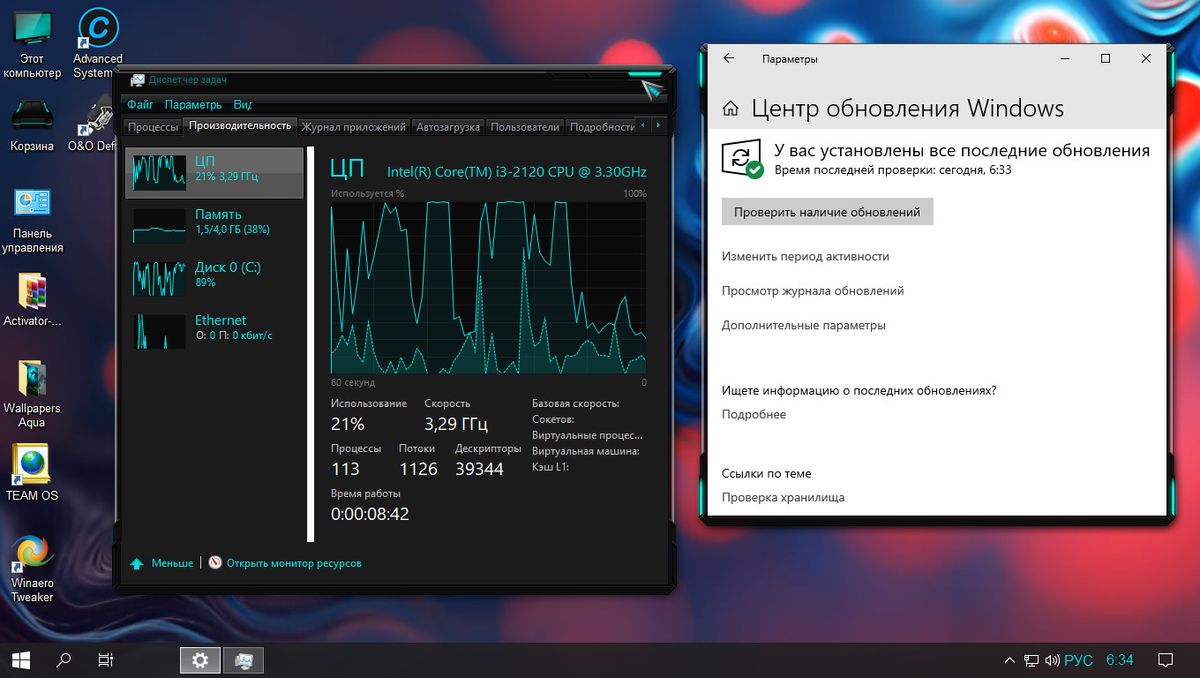Viewport: 1200px width, 678px height.
Task: Open Панель управления desktop icon
Action: [x=32, y=220]
